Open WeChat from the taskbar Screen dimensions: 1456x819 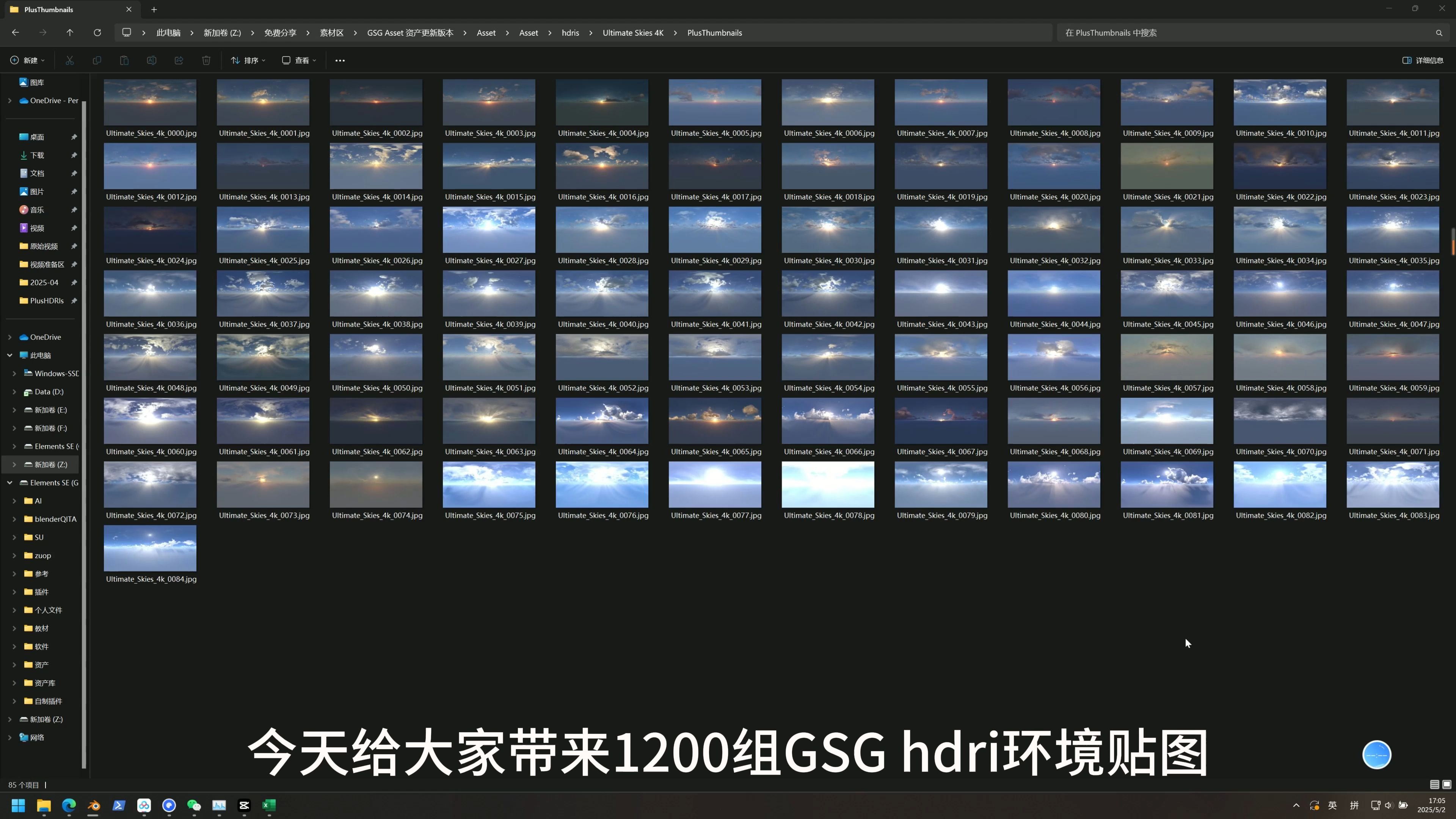click(194, 805)
